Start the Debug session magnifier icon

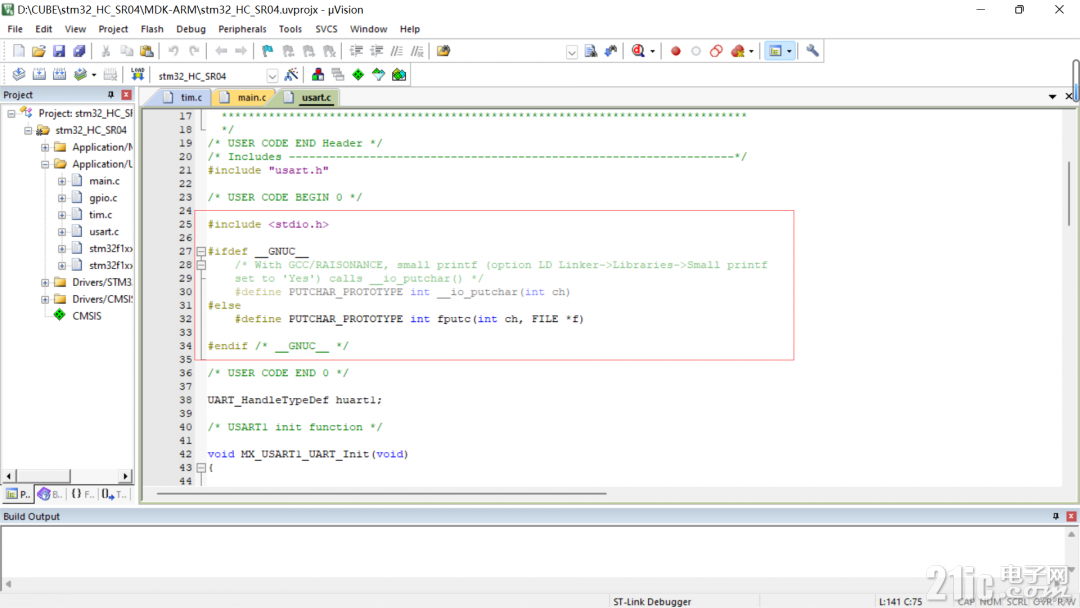tap(638, 51)
